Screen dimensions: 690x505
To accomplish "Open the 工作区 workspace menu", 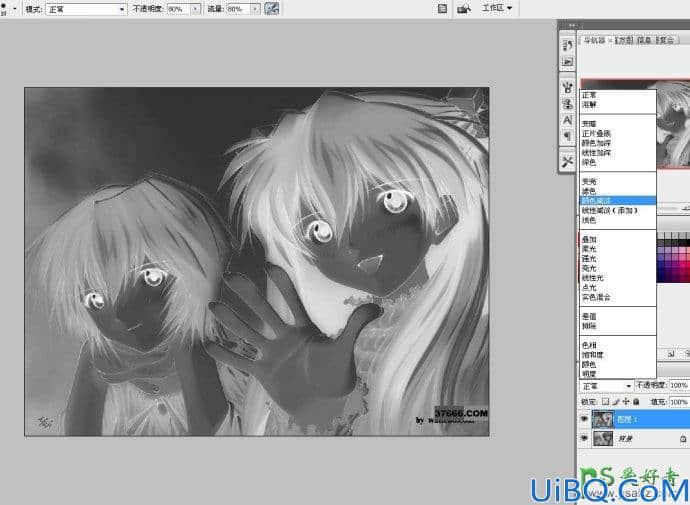I will (x=497, y=8).
